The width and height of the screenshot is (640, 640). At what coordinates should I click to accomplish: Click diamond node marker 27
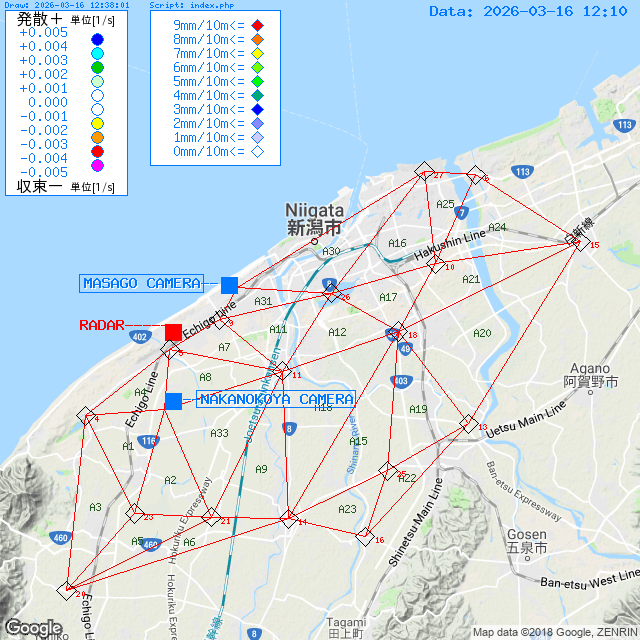[x=424, y=170]
